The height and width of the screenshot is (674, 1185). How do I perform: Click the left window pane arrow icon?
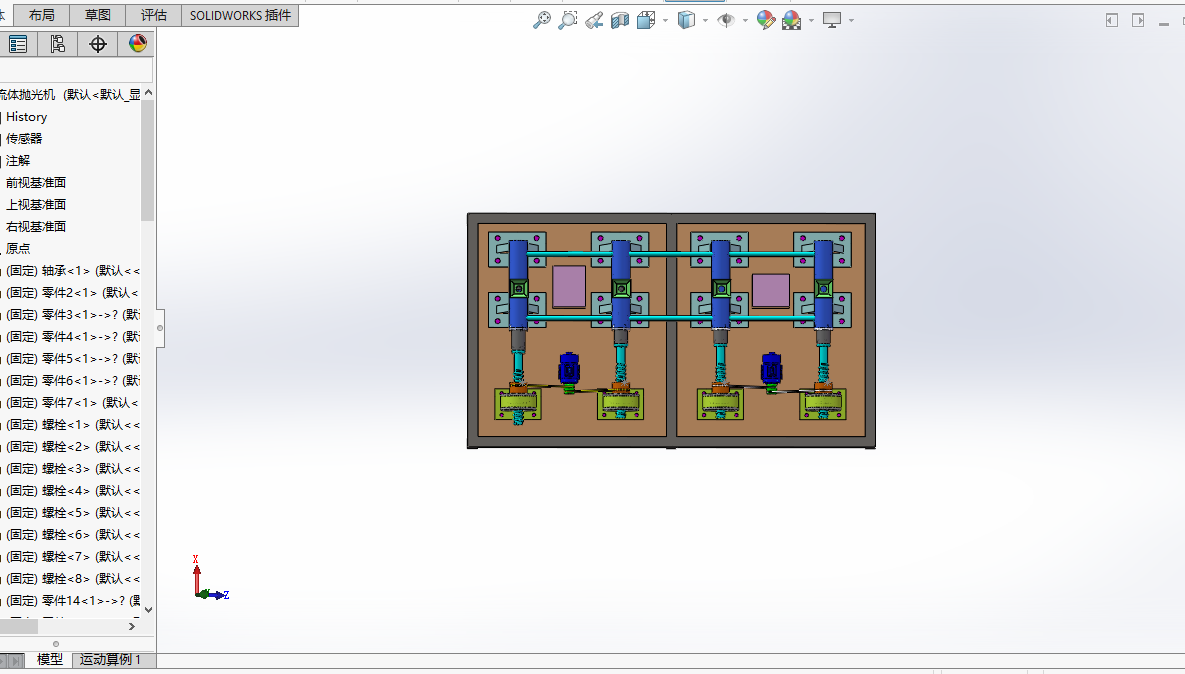click(1112, 20)
